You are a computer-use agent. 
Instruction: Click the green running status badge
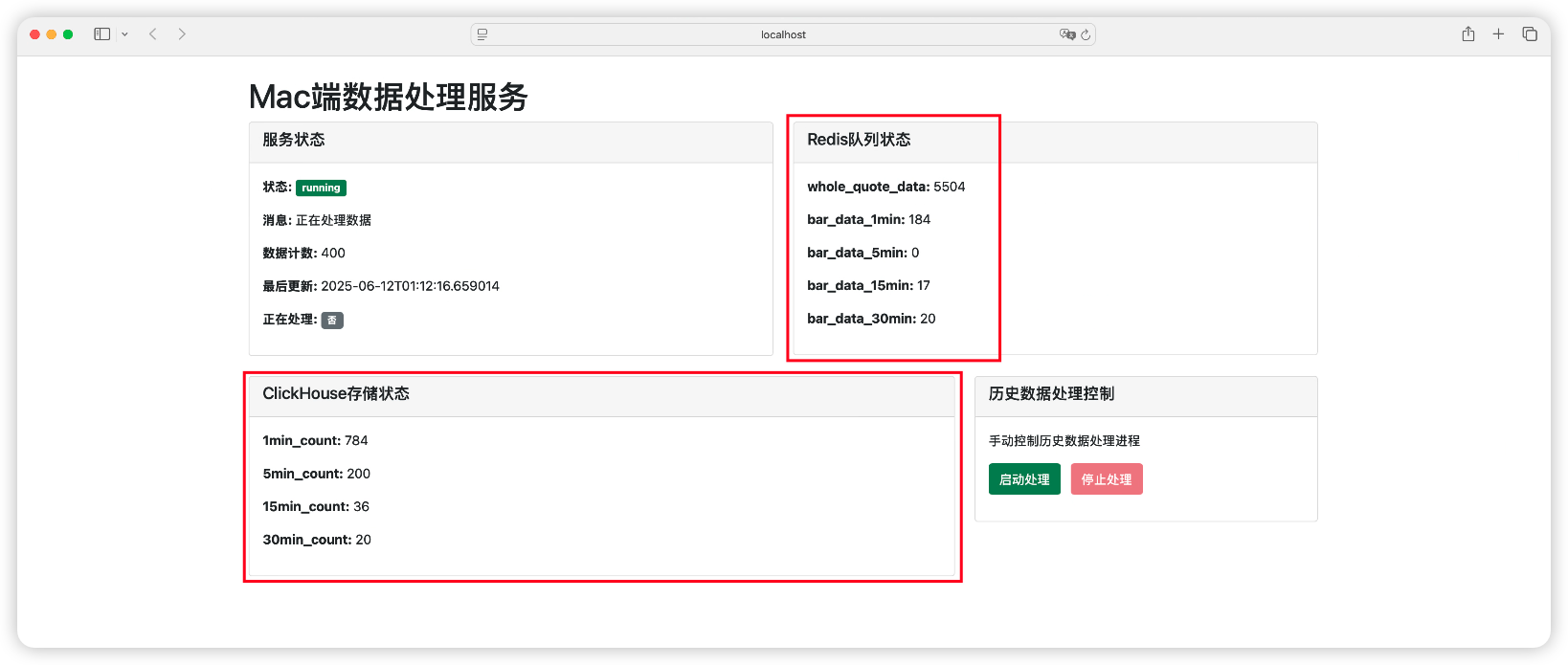click(321, 188)
